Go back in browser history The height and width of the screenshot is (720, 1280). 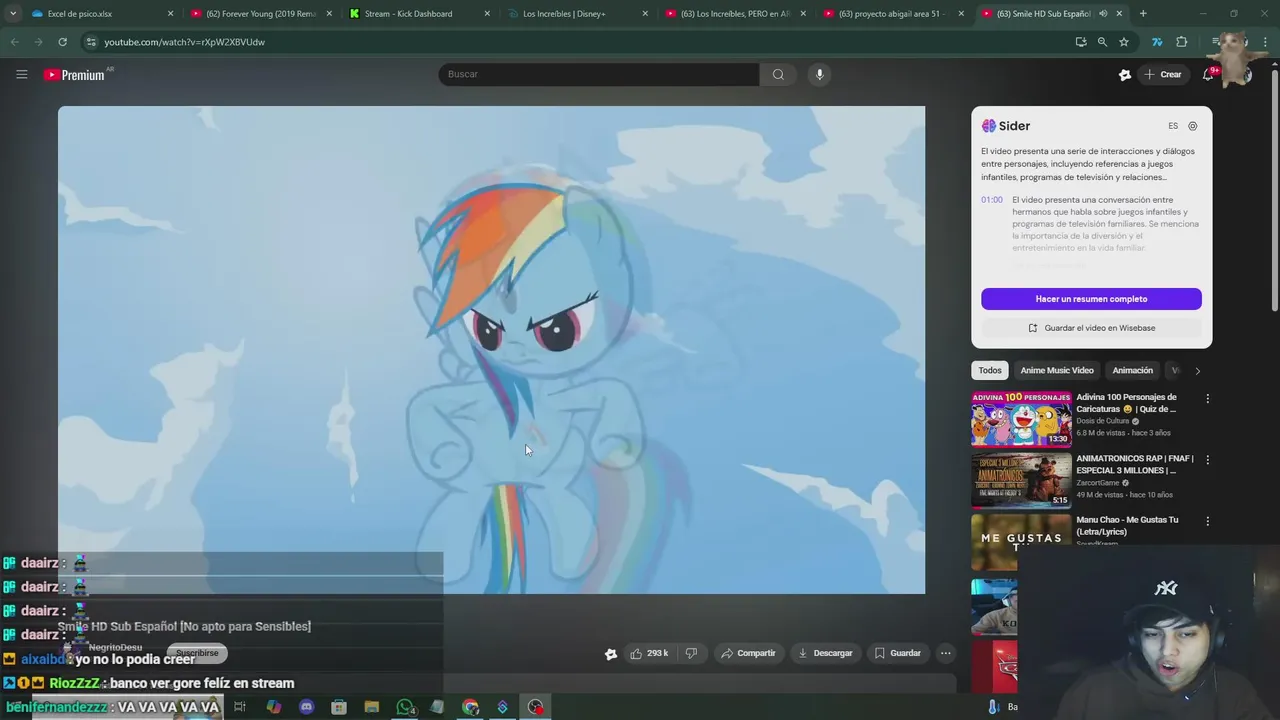(14, 42)
